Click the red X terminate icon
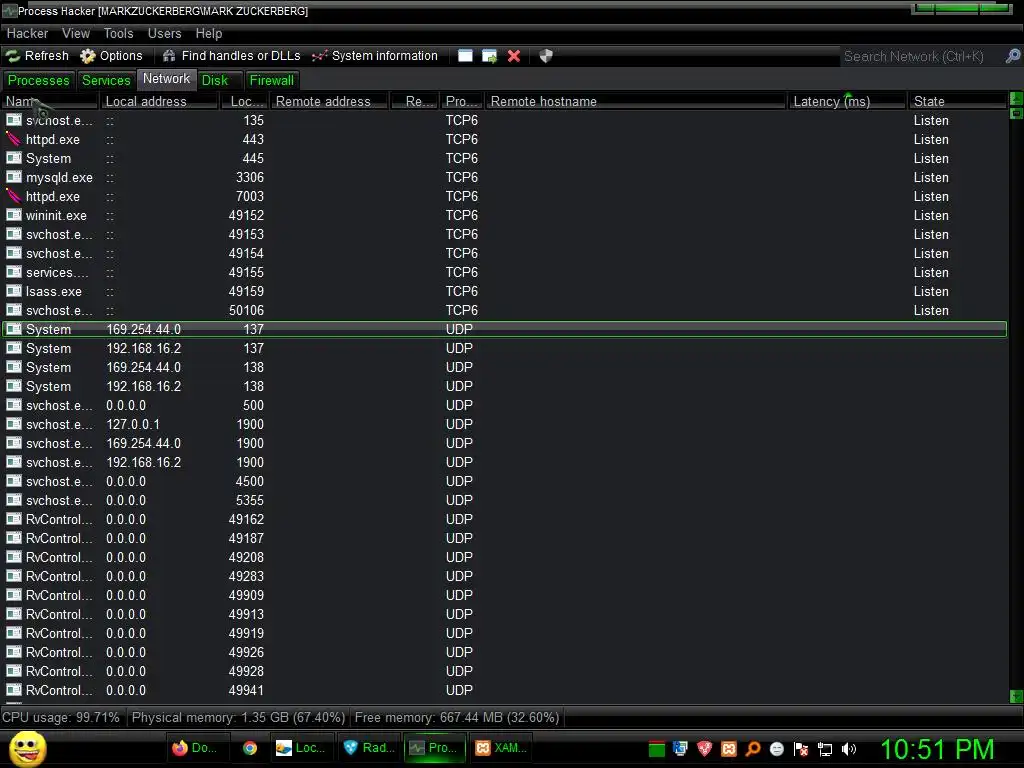The height and width of the screenshot is (768, 1024). (x=514, y=56)
